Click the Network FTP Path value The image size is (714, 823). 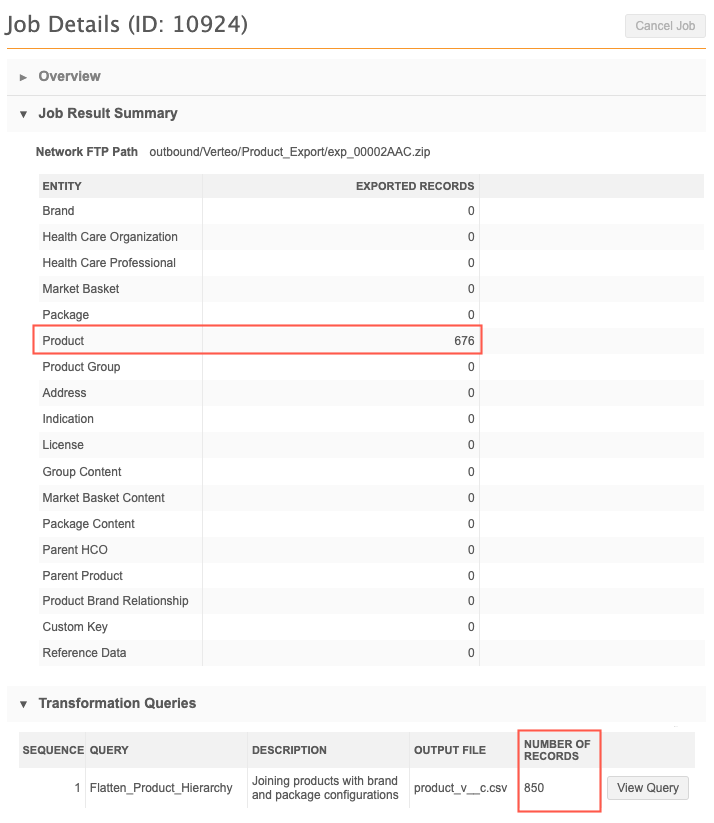[291, 152]
